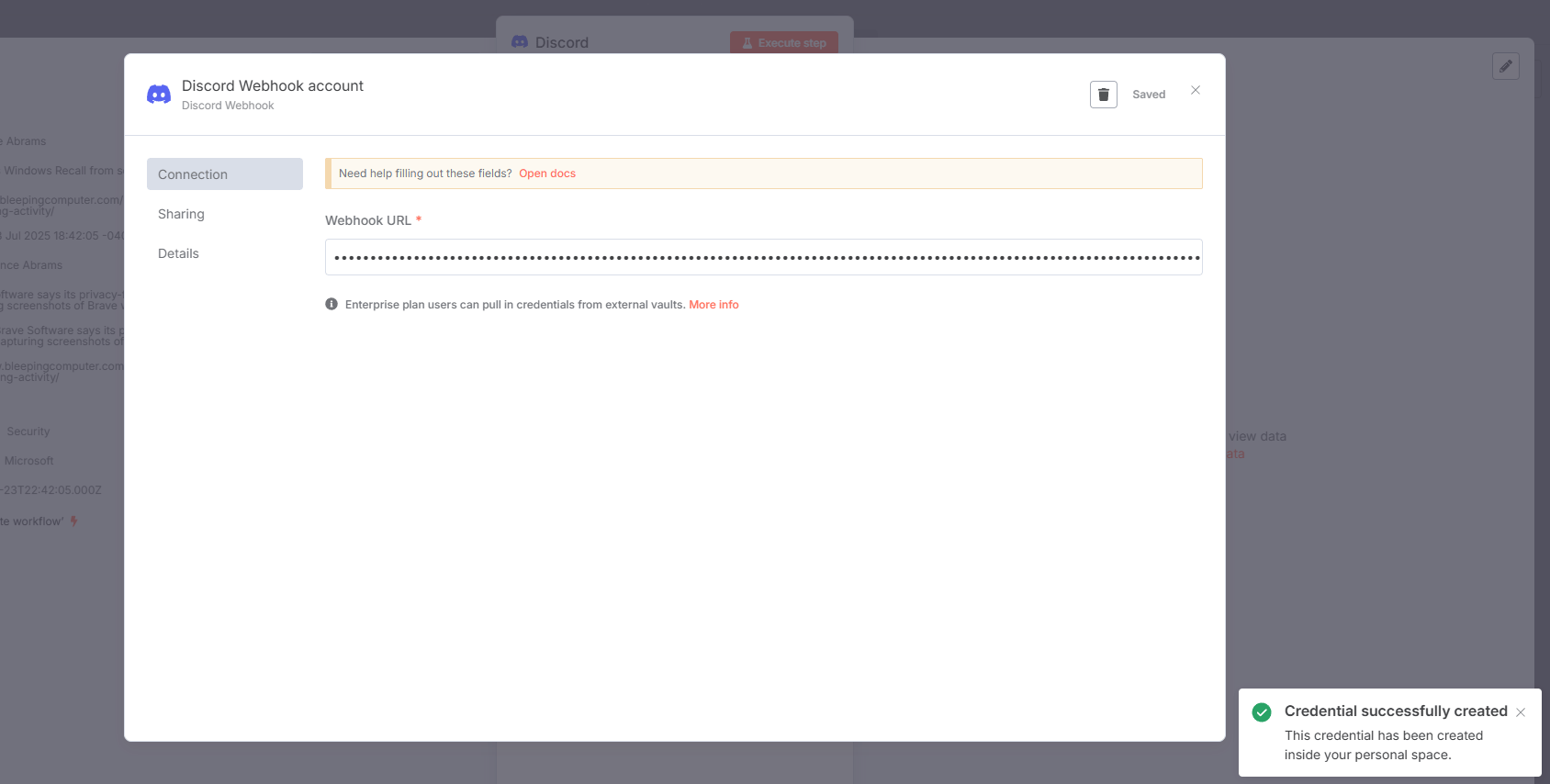
Task: Click the Discord node title in background
Action: 562,42
